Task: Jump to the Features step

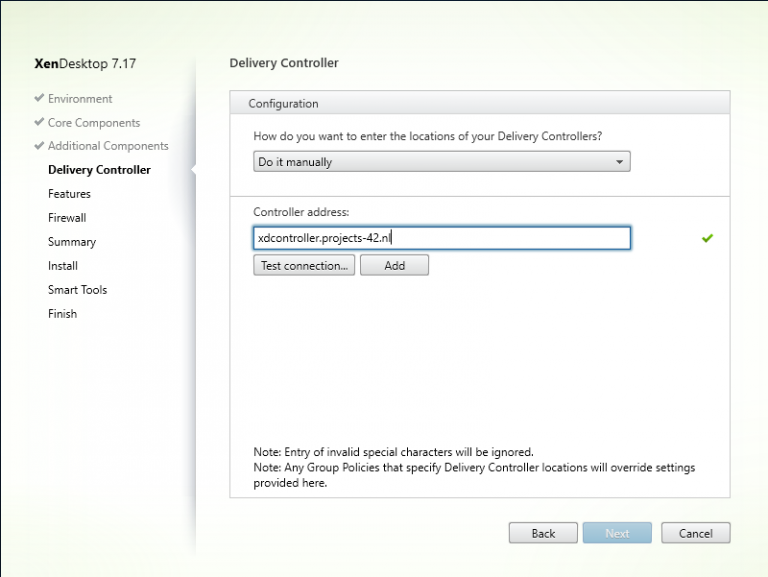Action: point(69,194)
